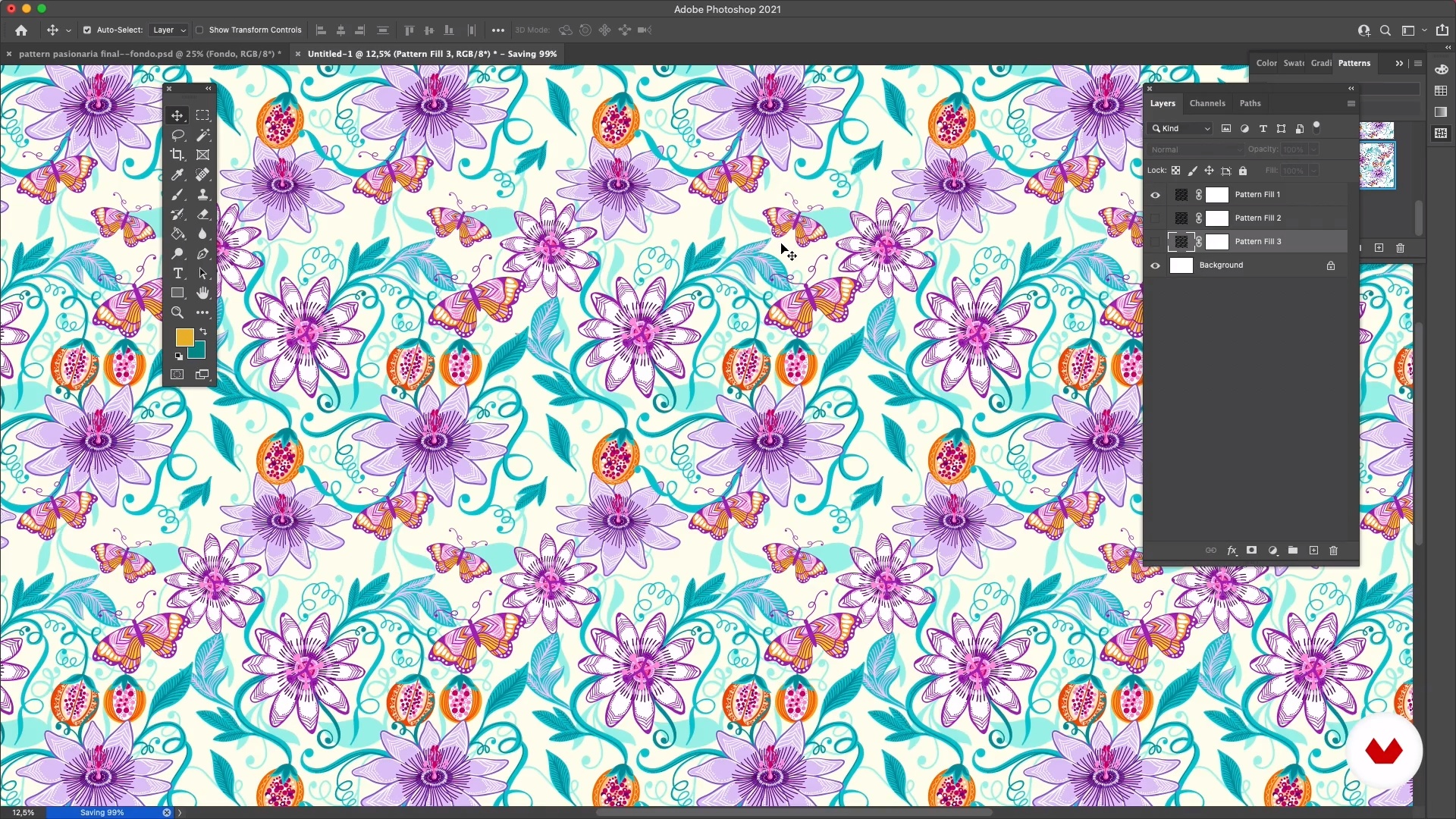The height and width of the screenshot is (819, 1456).
Task: Select the Clone Stamp tool
Action: point(202,194)
